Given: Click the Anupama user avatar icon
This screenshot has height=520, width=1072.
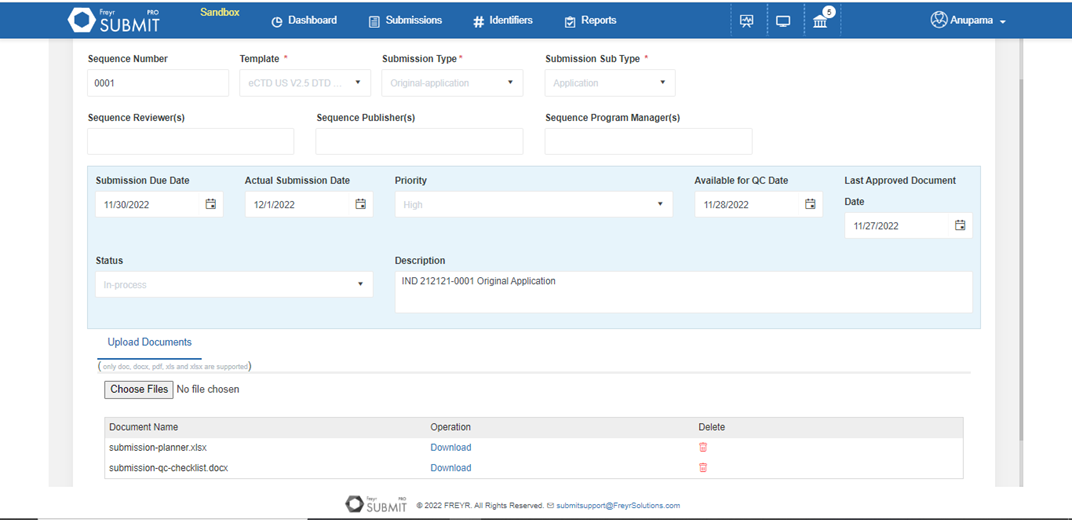Looking at the screenshot, I should pos(938,20).
